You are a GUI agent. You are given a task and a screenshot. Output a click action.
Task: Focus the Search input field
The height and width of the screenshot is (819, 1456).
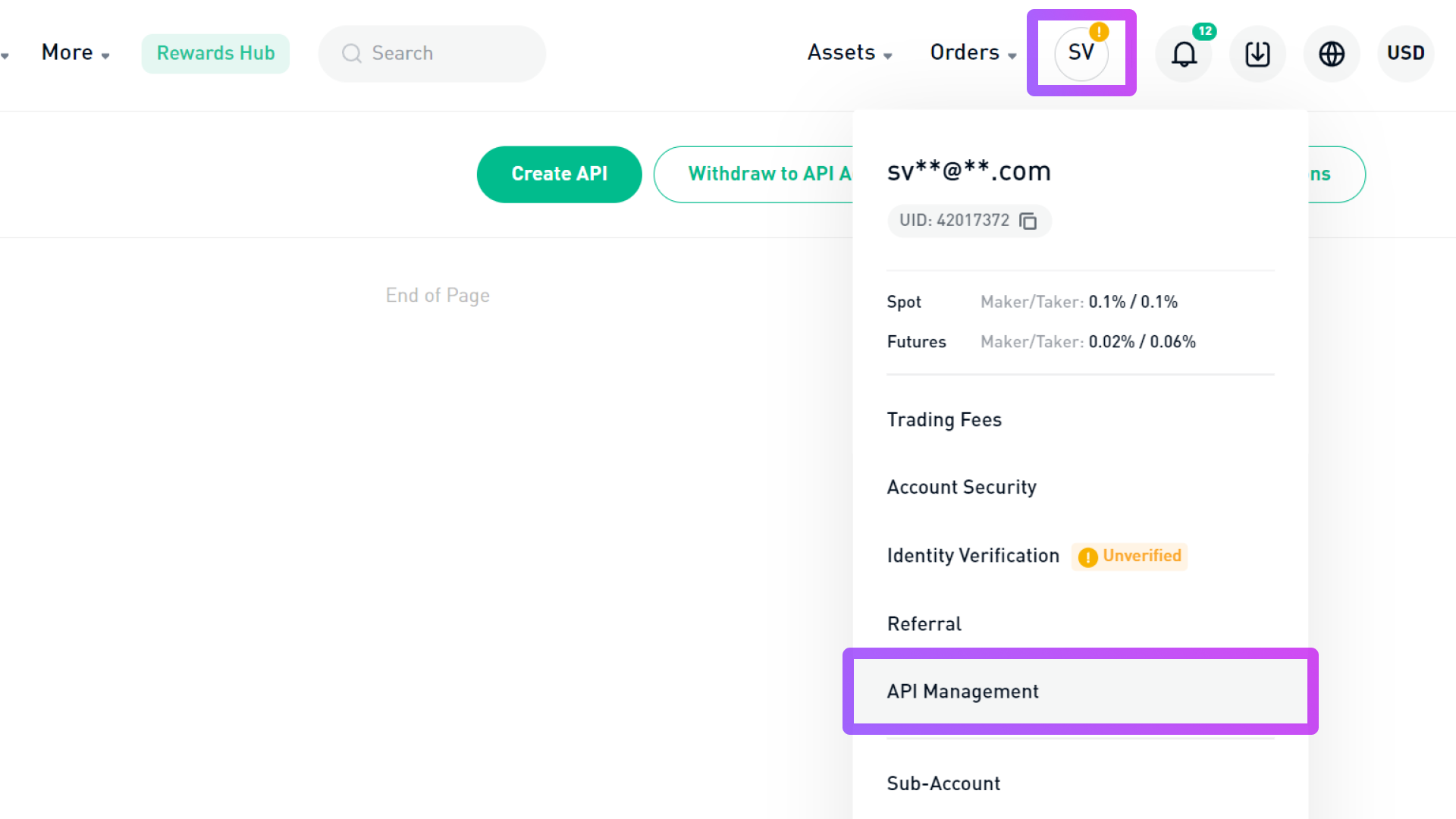[432, 54]
